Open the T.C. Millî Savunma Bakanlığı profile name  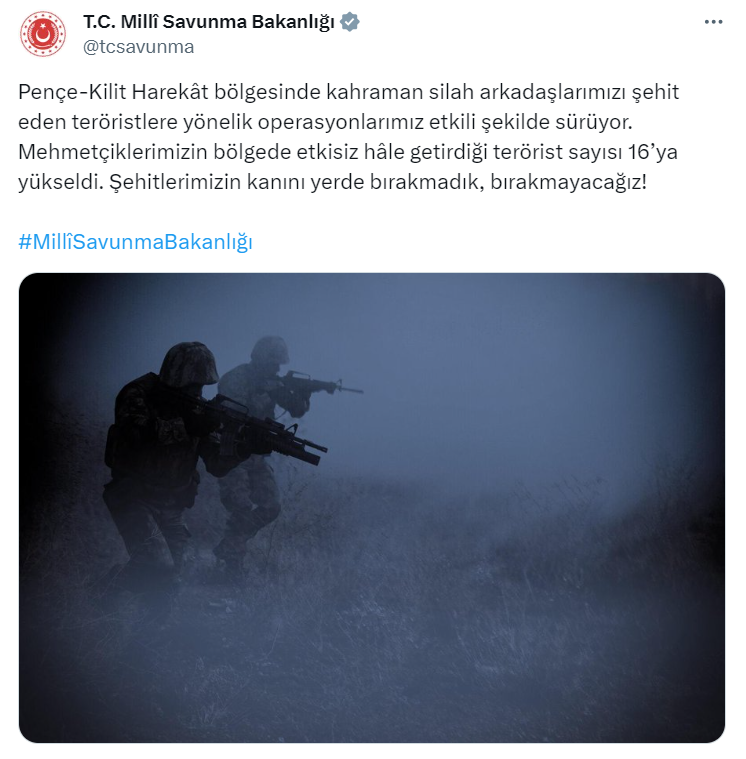[209, 22]
